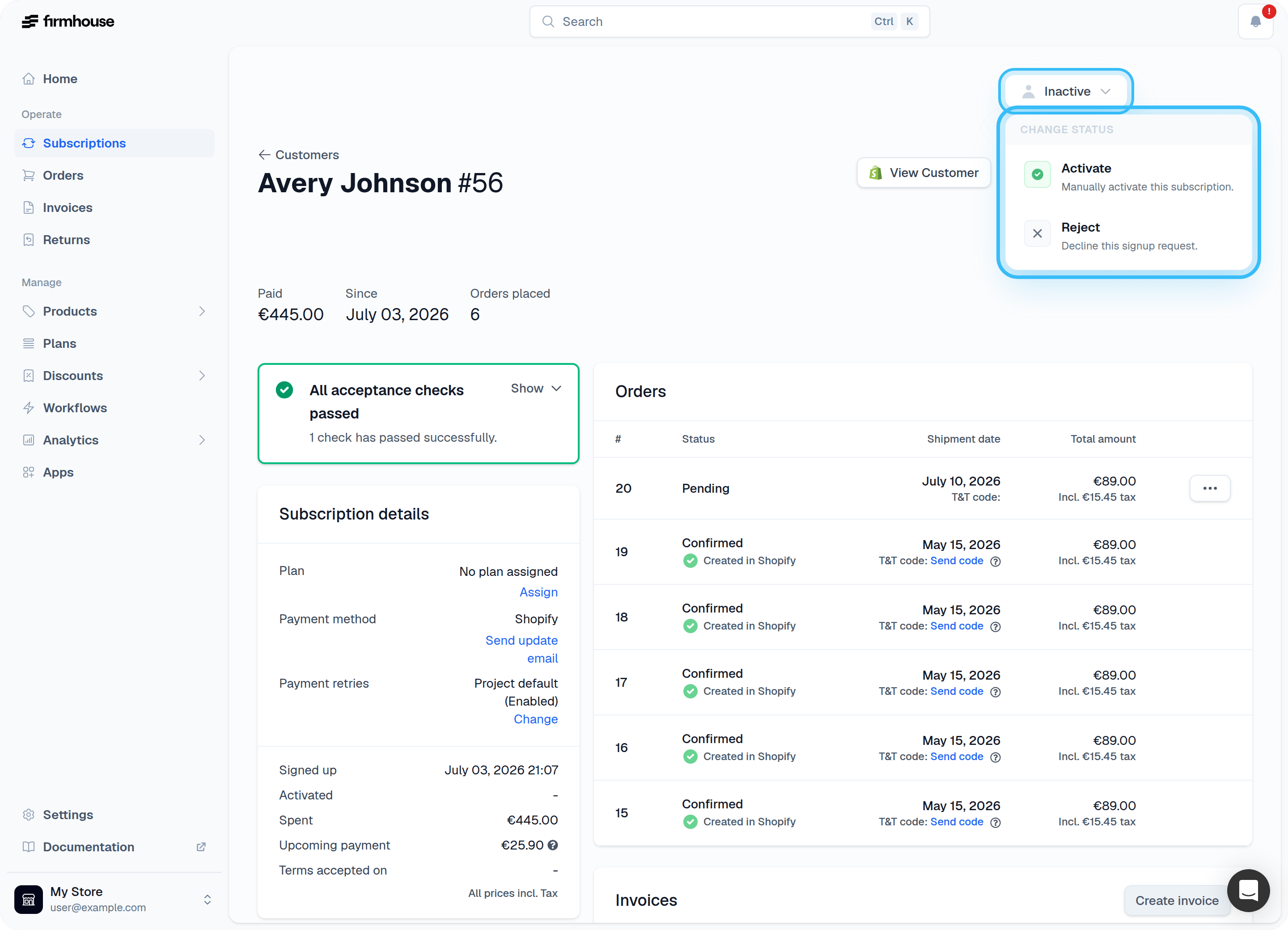Open Returns in sidebar
This screenshot has width=1288, height=930.
pyautogui.click(x=114, y=240)
